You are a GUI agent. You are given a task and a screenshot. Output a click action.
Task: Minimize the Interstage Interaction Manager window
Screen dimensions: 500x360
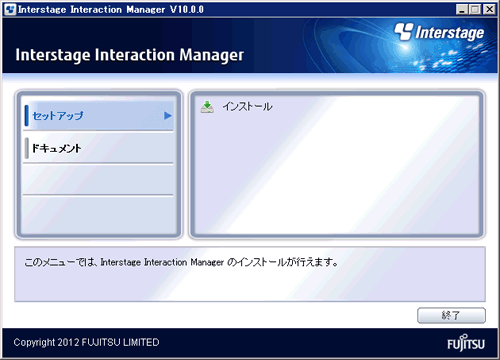(461, 9)
